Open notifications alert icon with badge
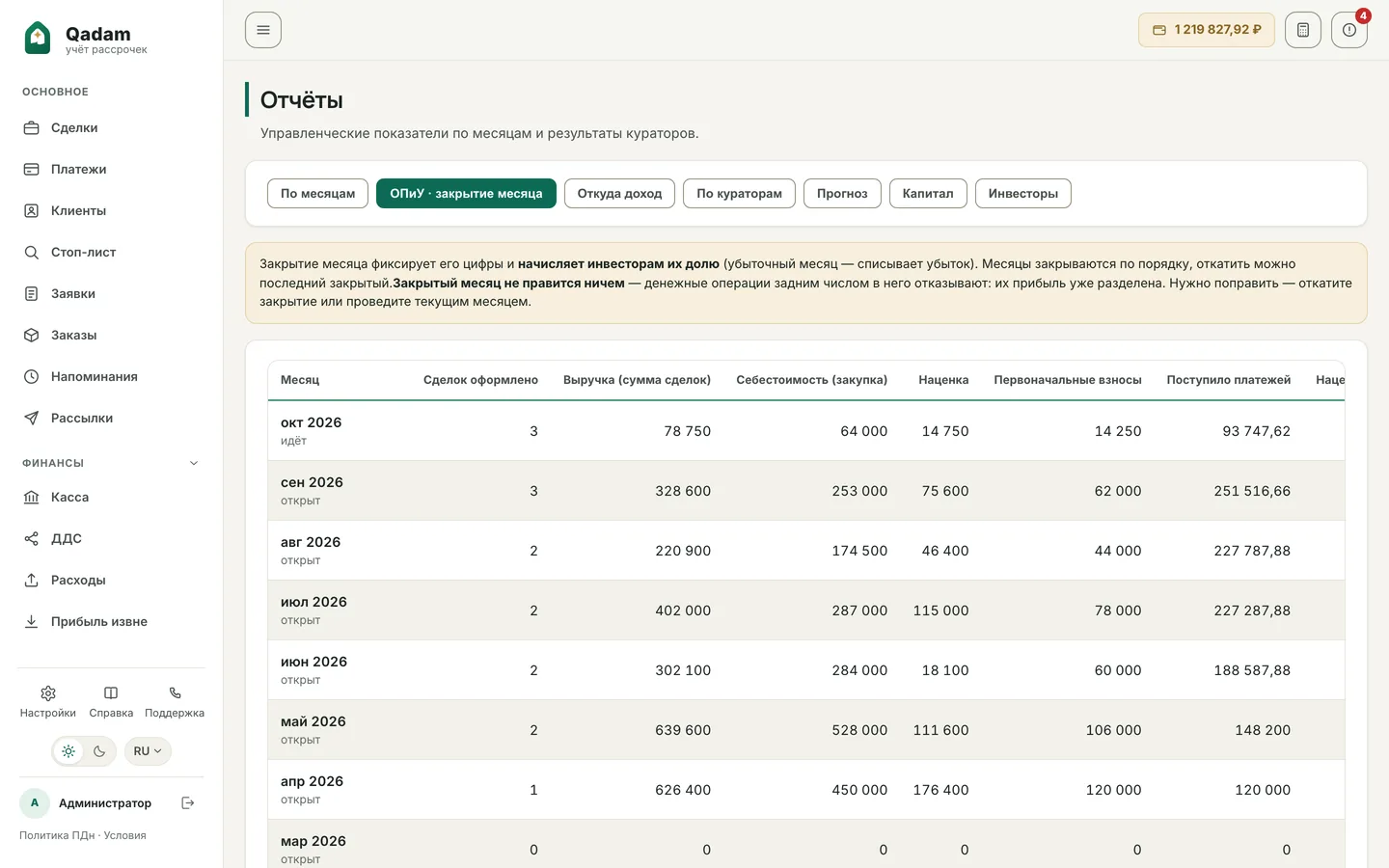This screenshot has height=868, width=1389. tap(1349, 30)
